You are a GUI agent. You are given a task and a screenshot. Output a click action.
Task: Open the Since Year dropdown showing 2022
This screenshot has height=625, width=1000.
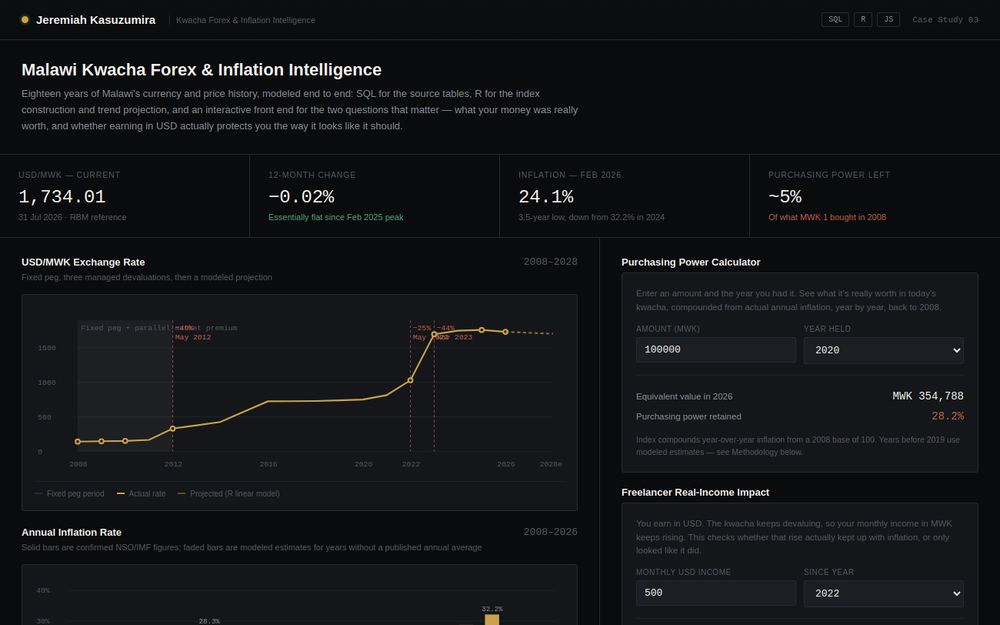883,593
